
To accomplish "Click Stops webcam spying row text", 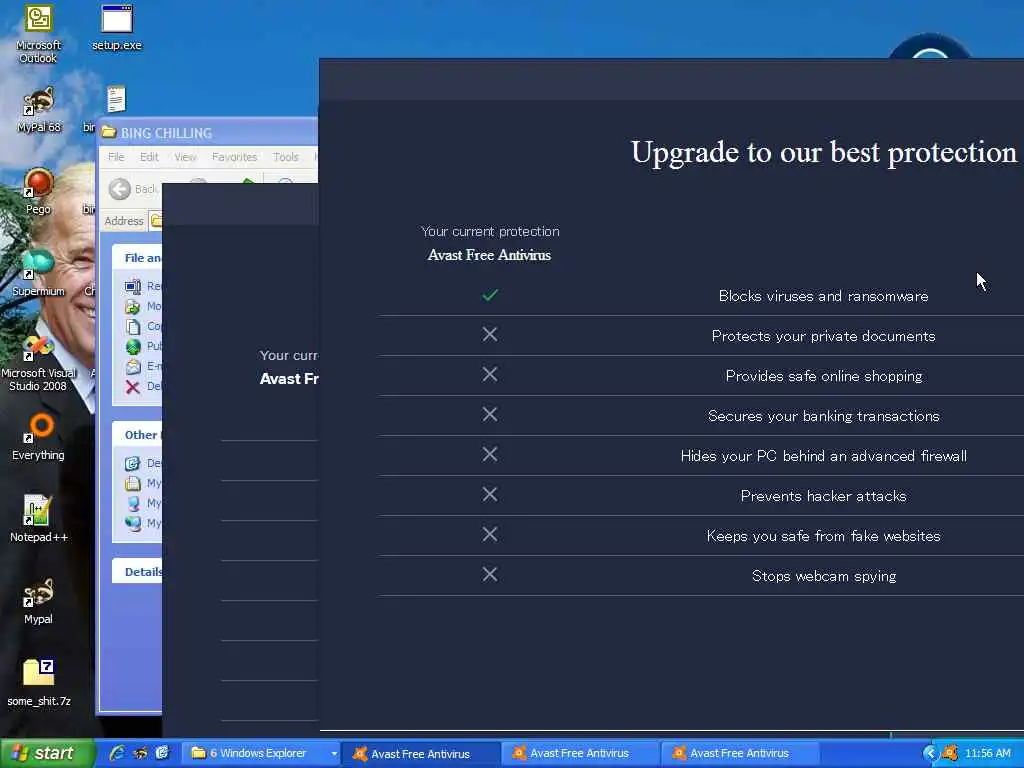I will [824, 576].
